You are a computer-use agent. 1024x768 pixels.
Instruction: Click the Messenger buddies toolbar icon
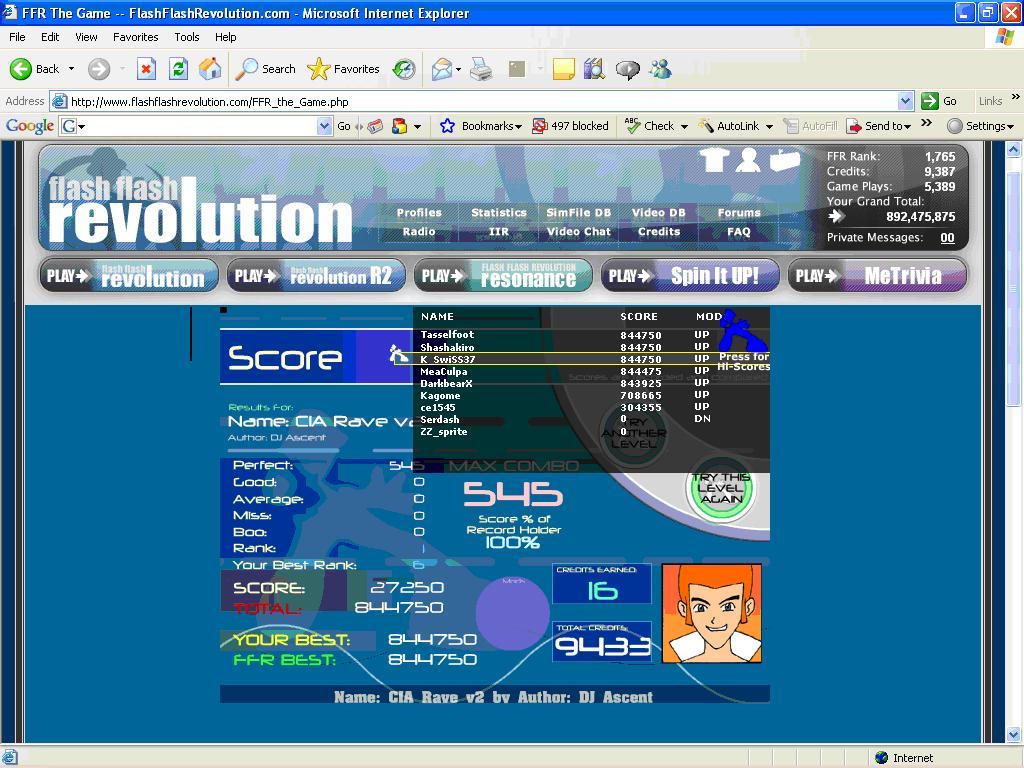click(x=660, y=69)
